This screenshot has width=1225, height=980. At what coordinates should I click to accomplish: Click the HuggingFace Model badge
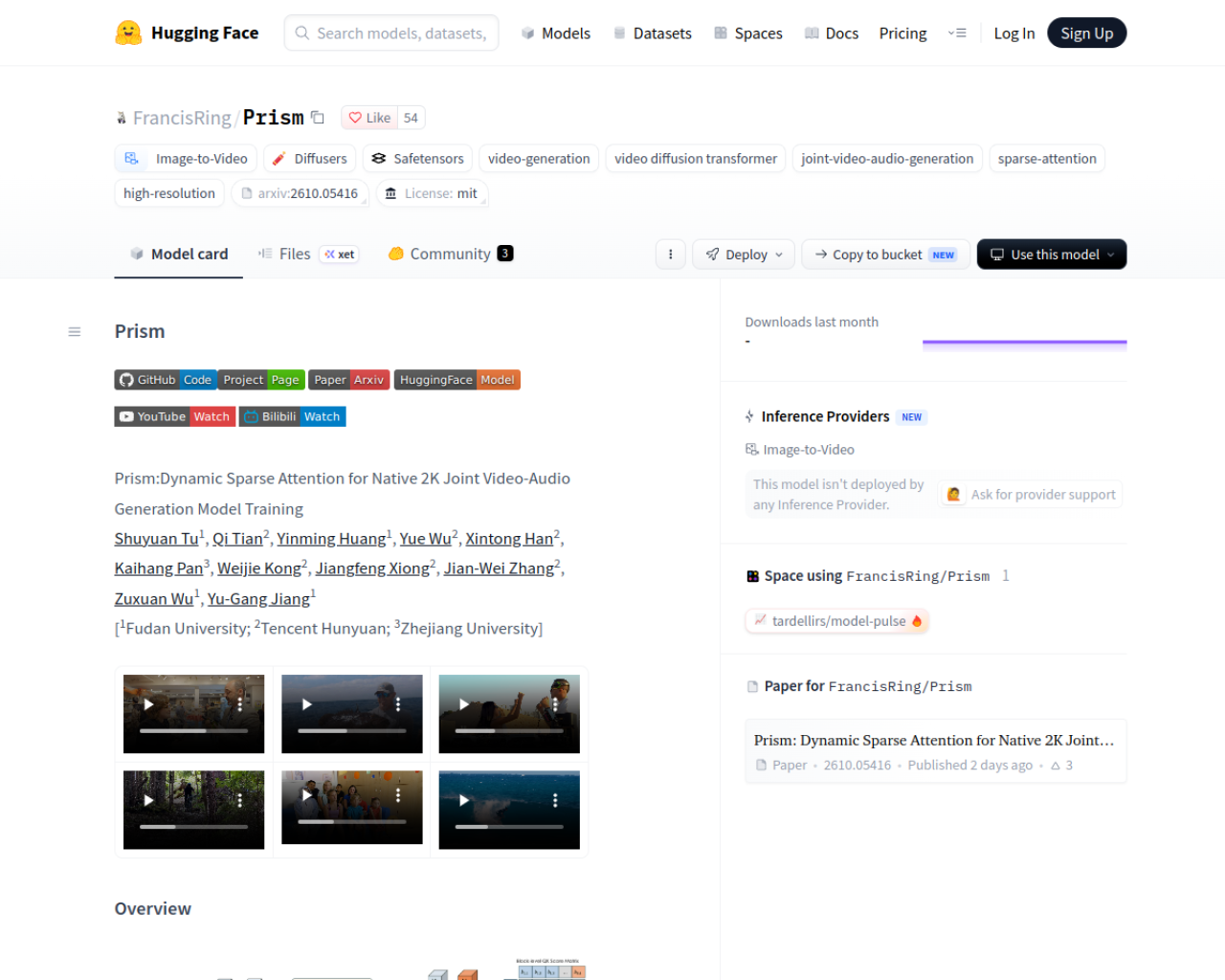pos(457,380)
